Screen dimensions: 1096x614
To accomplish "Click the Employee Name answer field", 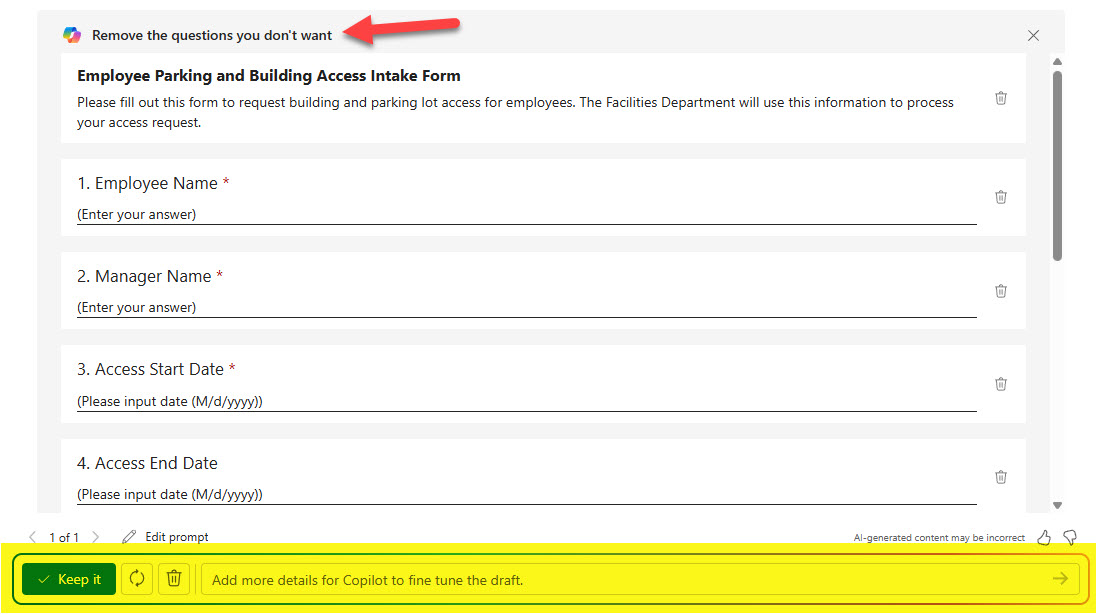I will coord(526,214).
